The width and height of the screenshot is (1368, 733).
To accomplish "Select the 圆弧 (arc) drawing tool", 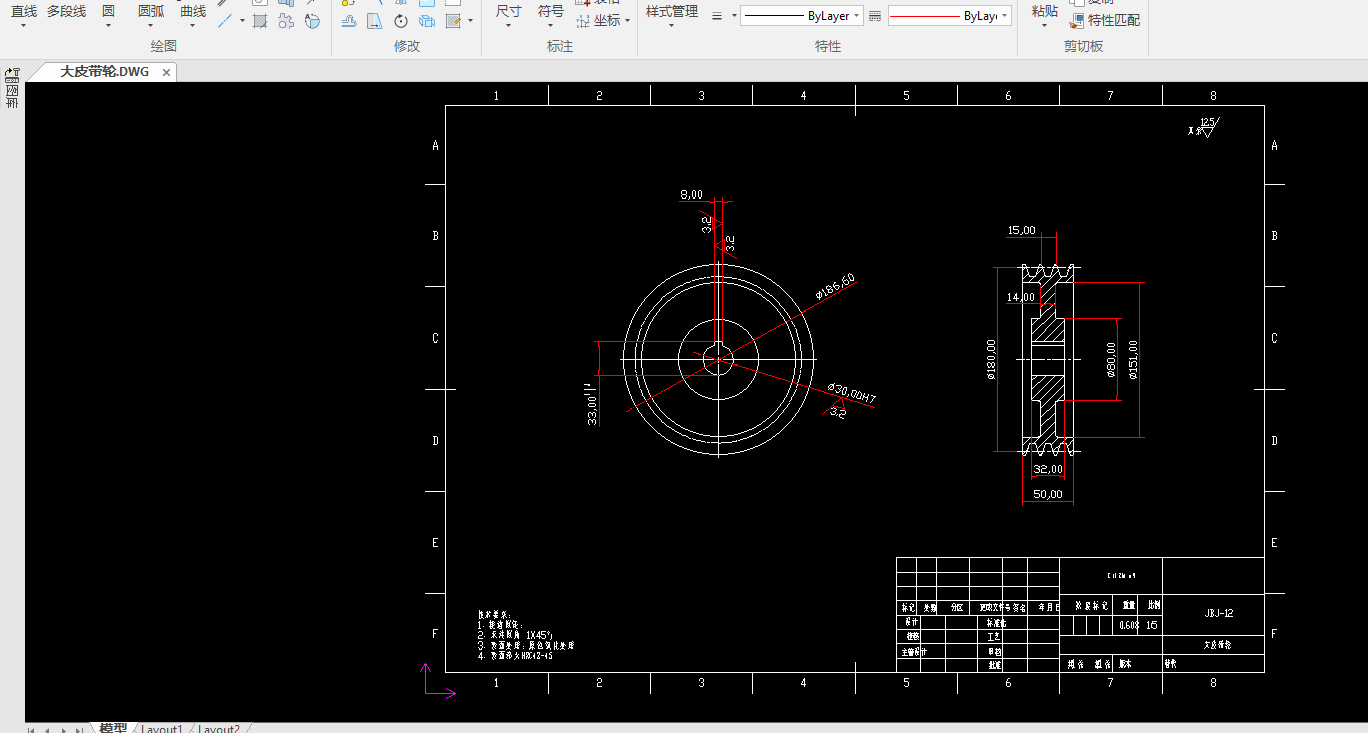I will click(x=151, y=12).
